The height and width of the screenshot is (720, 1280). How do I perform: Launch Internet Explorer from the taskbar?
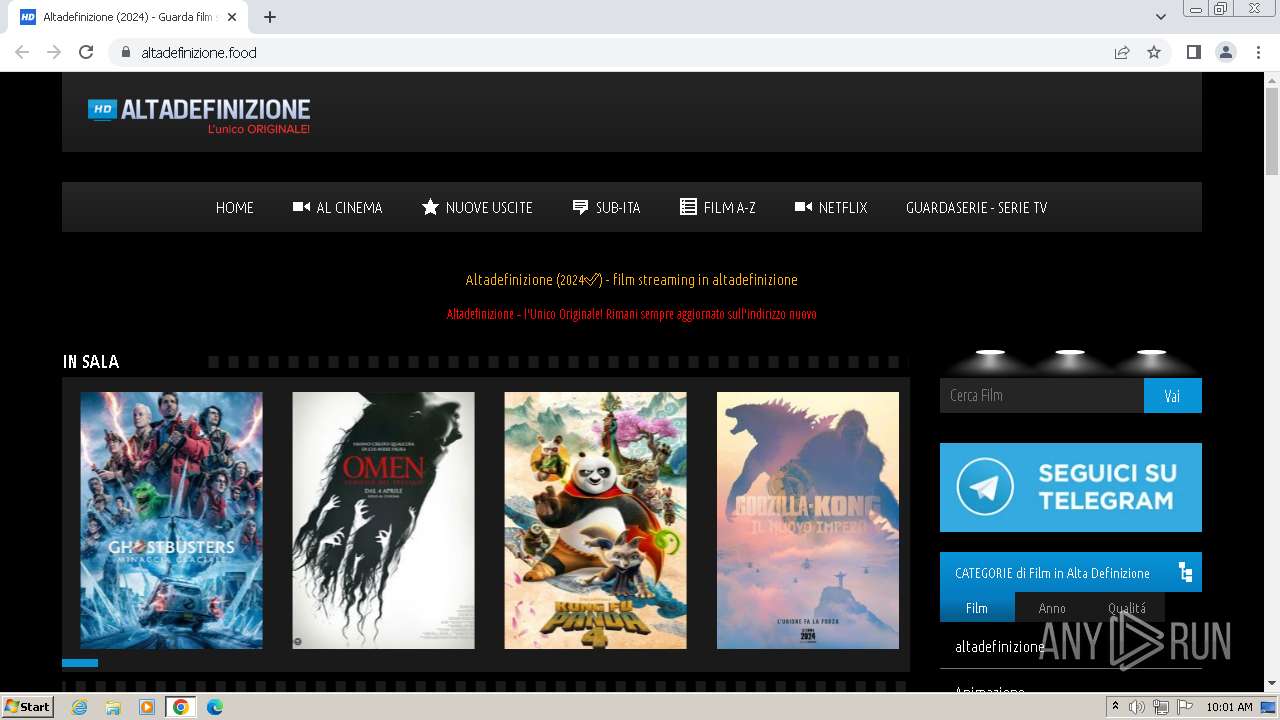pos(79,707)
